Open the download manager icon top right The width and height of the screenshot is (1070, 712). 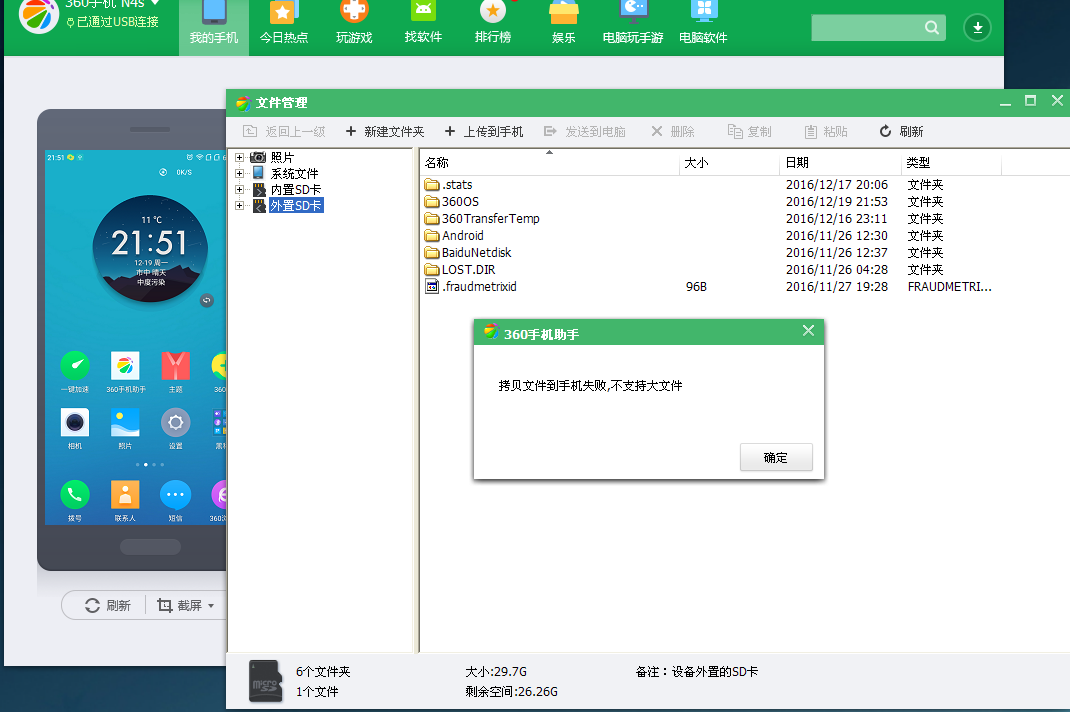pos(977,28)
